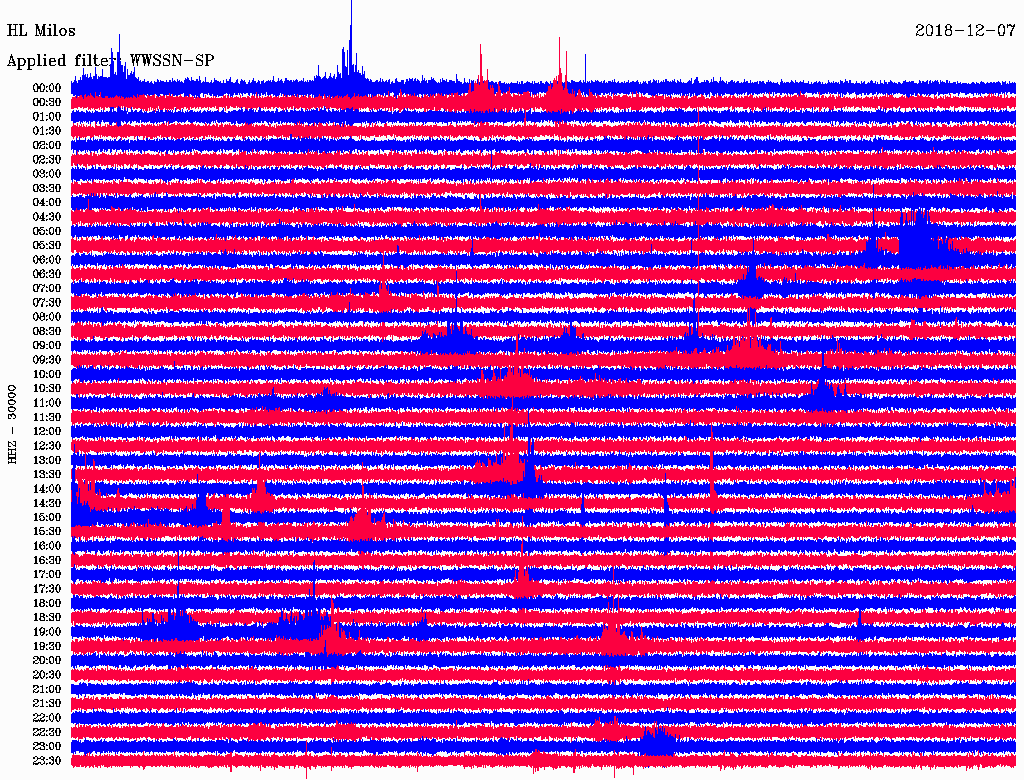Select the 16:00 time label
1024x780 pixels.
[47, 546]
